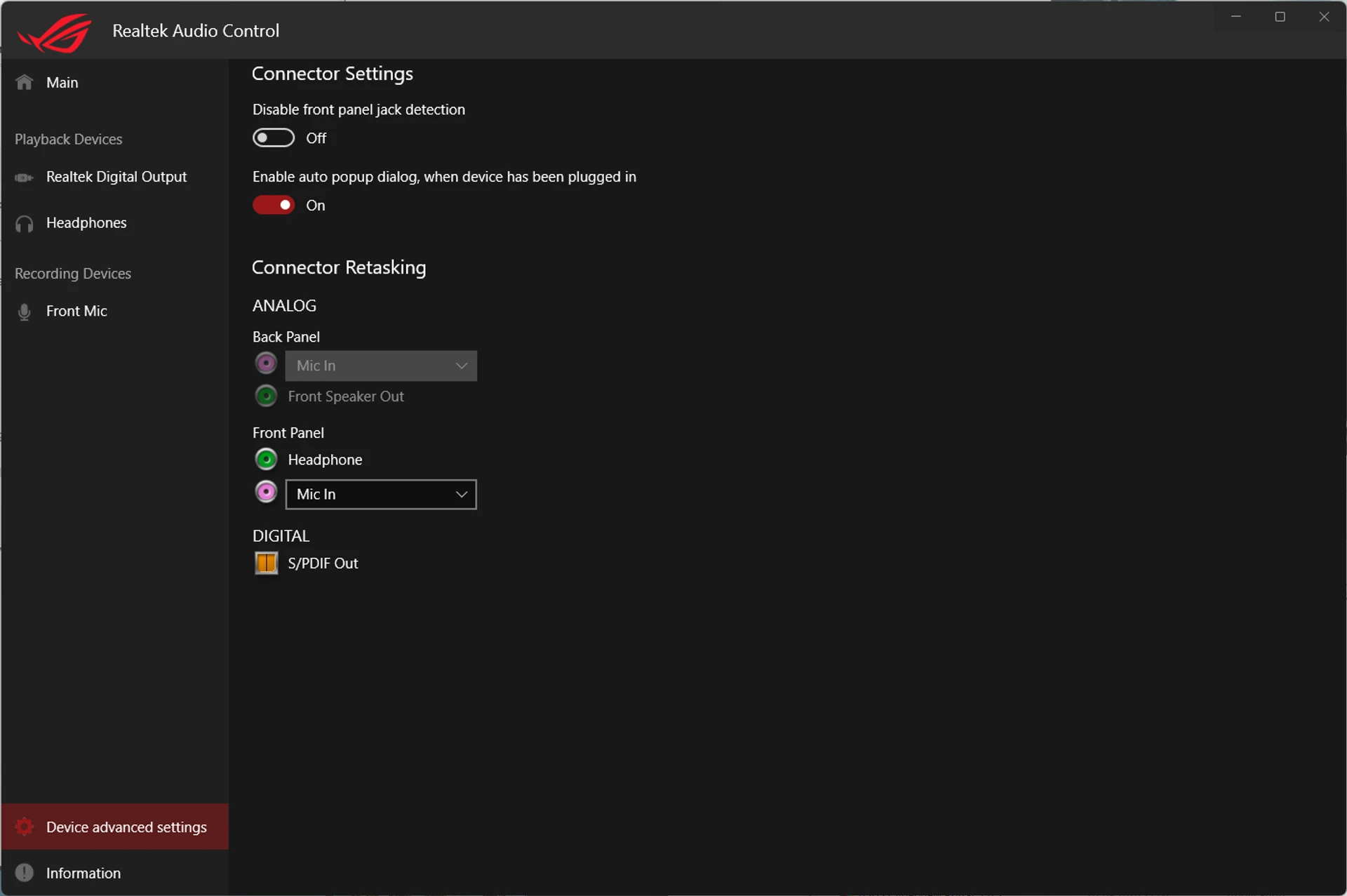1347x896 pixels.
Task: Click the gear icon for Device advanced settings
Action: coord(25,827)
